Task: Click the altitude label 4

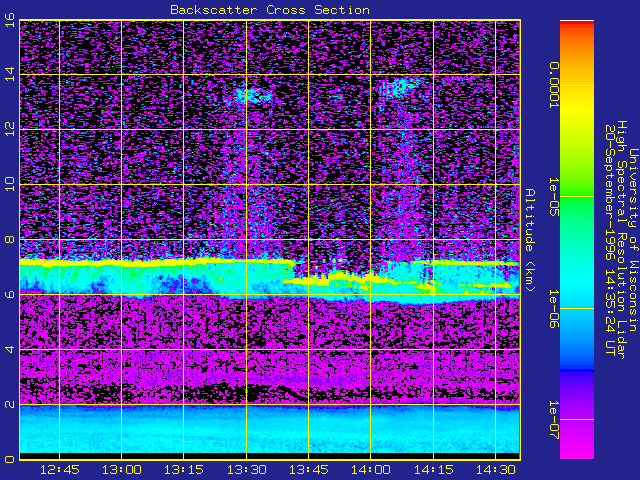Action: click(9, 349)
